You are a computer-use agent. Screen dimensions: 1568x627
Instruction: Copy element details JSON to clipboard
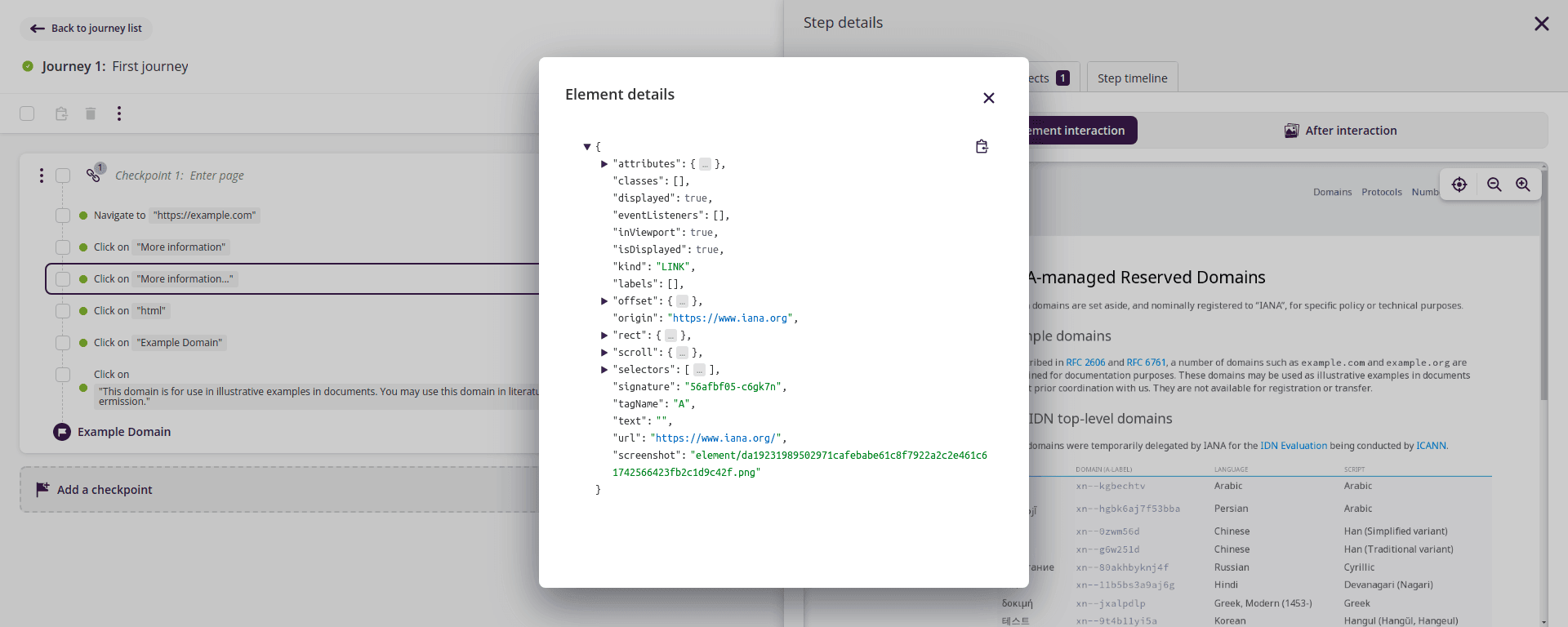982,147
